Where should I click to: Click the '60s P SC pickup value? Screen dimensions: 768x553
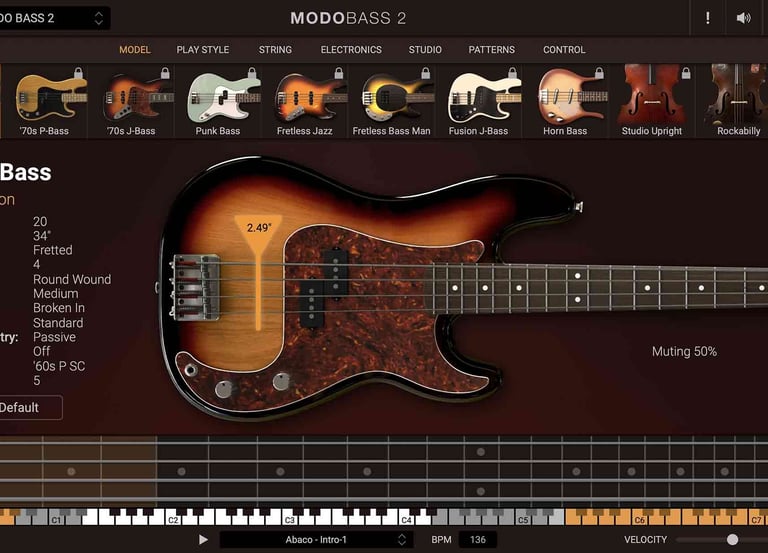pos(59,366)
